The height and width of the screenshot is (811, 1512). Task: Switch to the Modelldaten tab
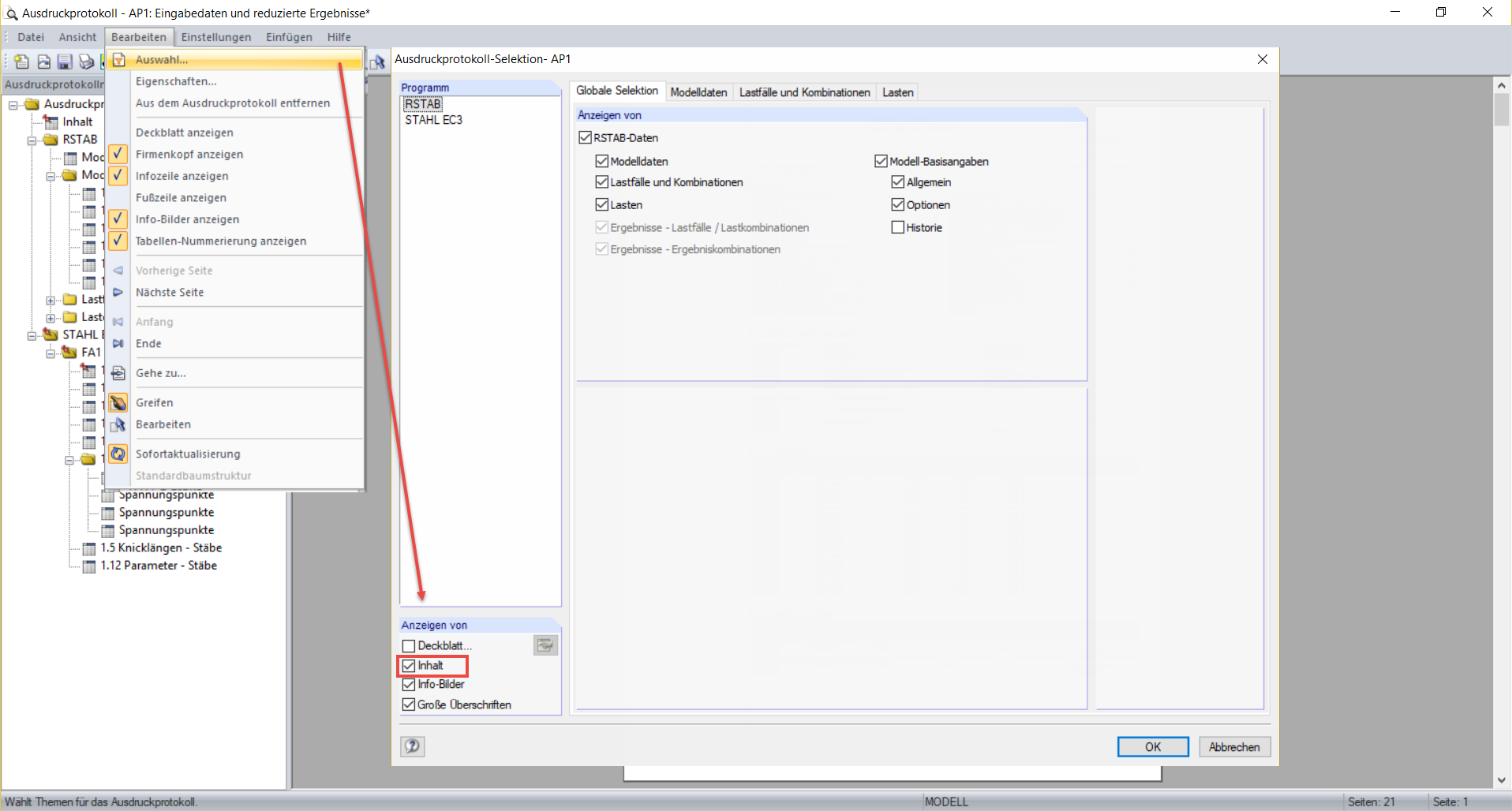coord(698,92)
